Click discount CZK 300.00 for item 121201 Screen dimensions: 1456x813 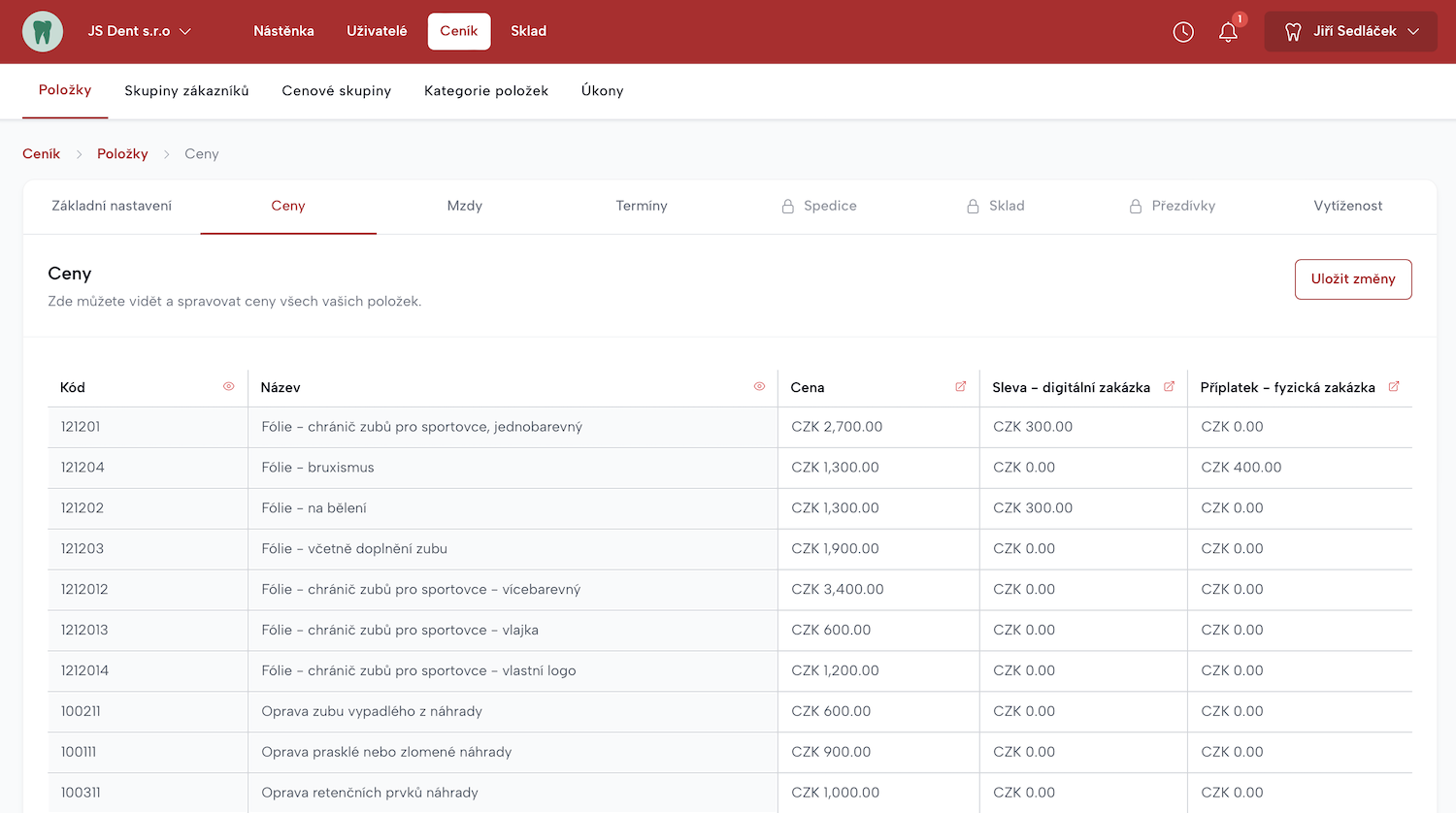[1033, 427]
